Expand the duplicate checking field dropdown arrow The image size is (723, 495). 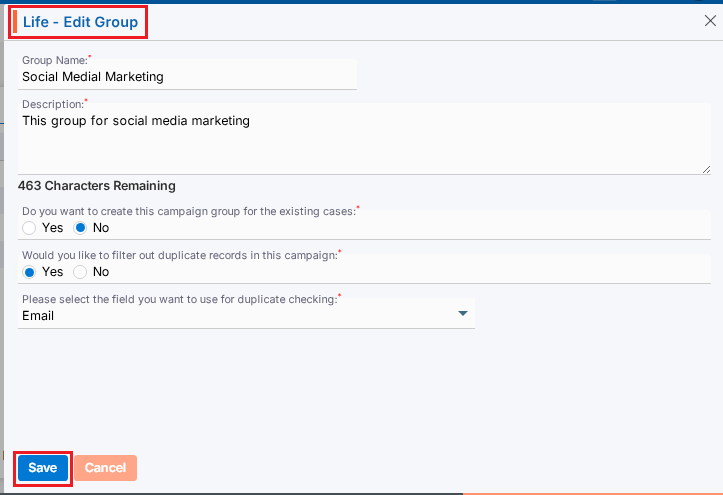coord(462,315)
